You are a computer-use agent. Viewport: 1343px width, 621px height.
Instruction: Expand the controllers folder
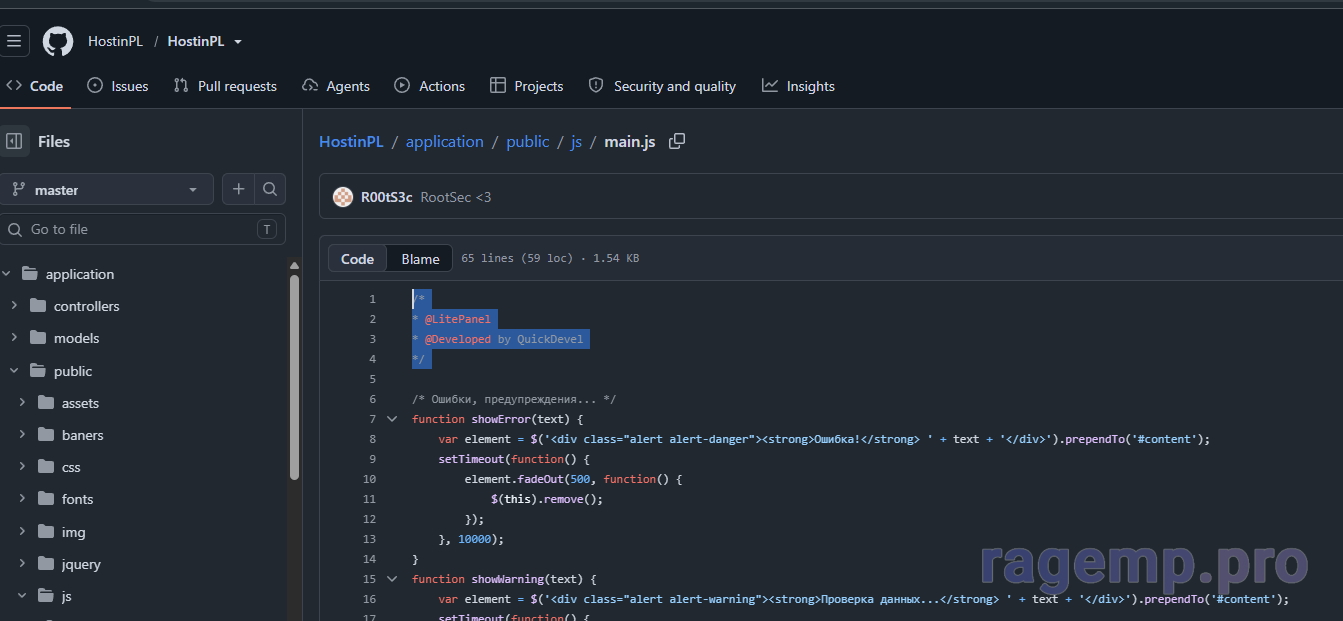tap(14, 306)
